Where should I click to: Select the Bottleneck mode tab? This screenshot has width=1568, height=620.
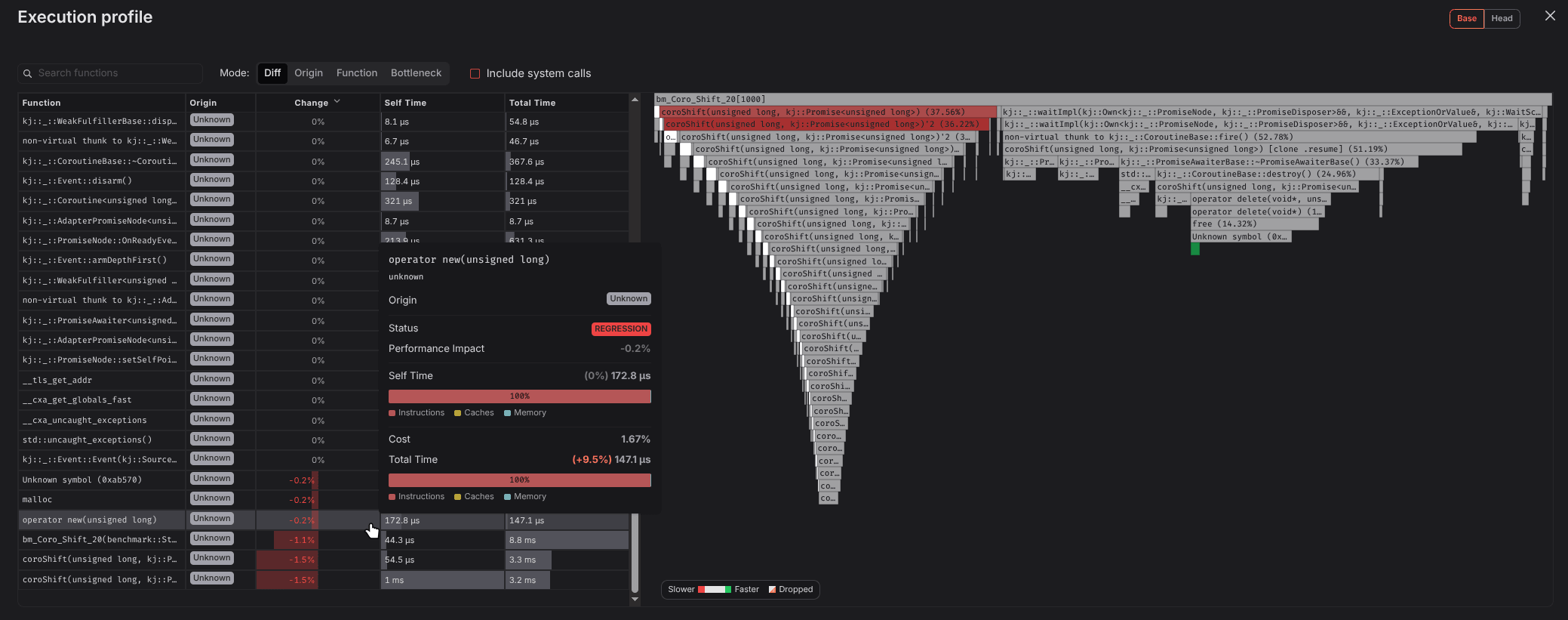(416, 73)
